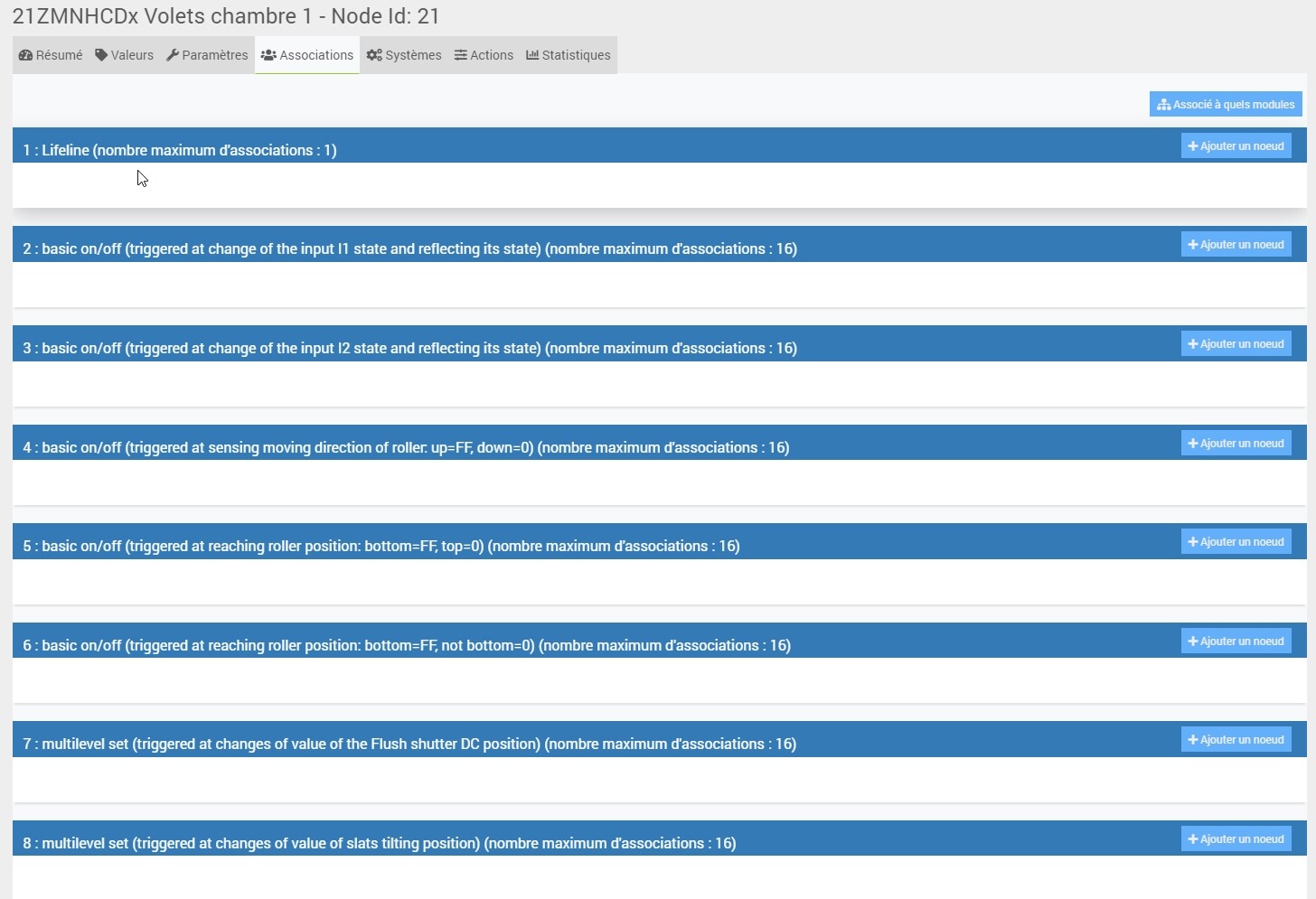The height and width of the screenshot is (899, 1316).
Task: Add a node to group 7 Flush shutter DC
Action: [x=1236, y=740]
